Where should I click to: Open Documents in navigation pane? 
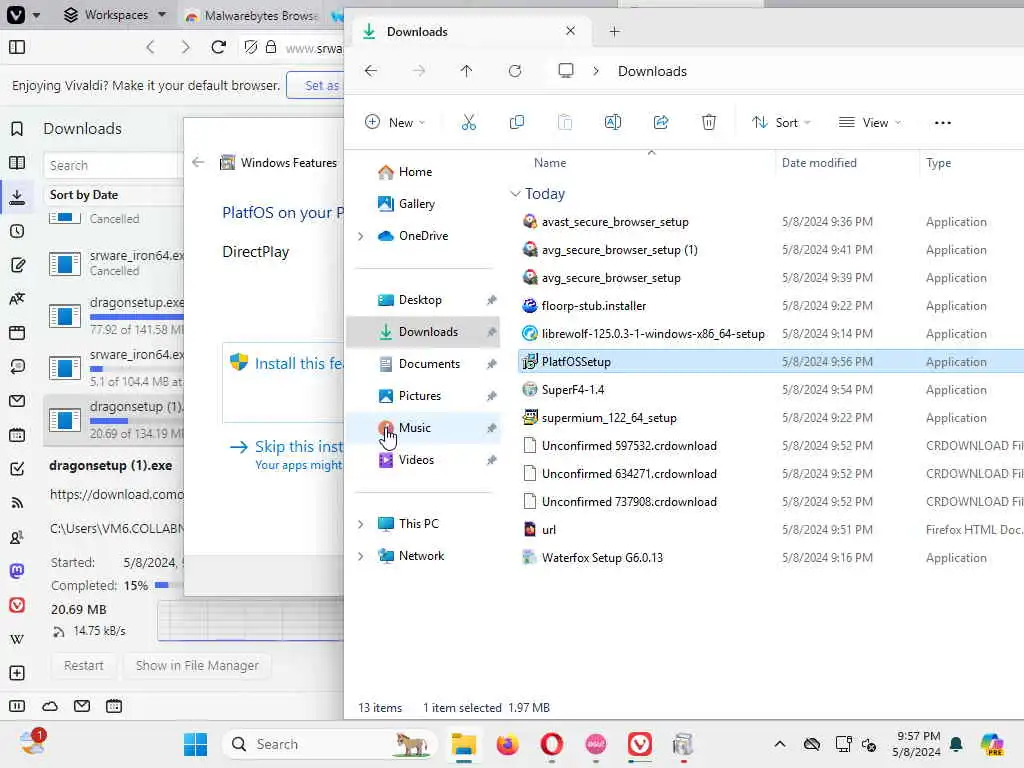pyautogui.click(x=429, y=364)
